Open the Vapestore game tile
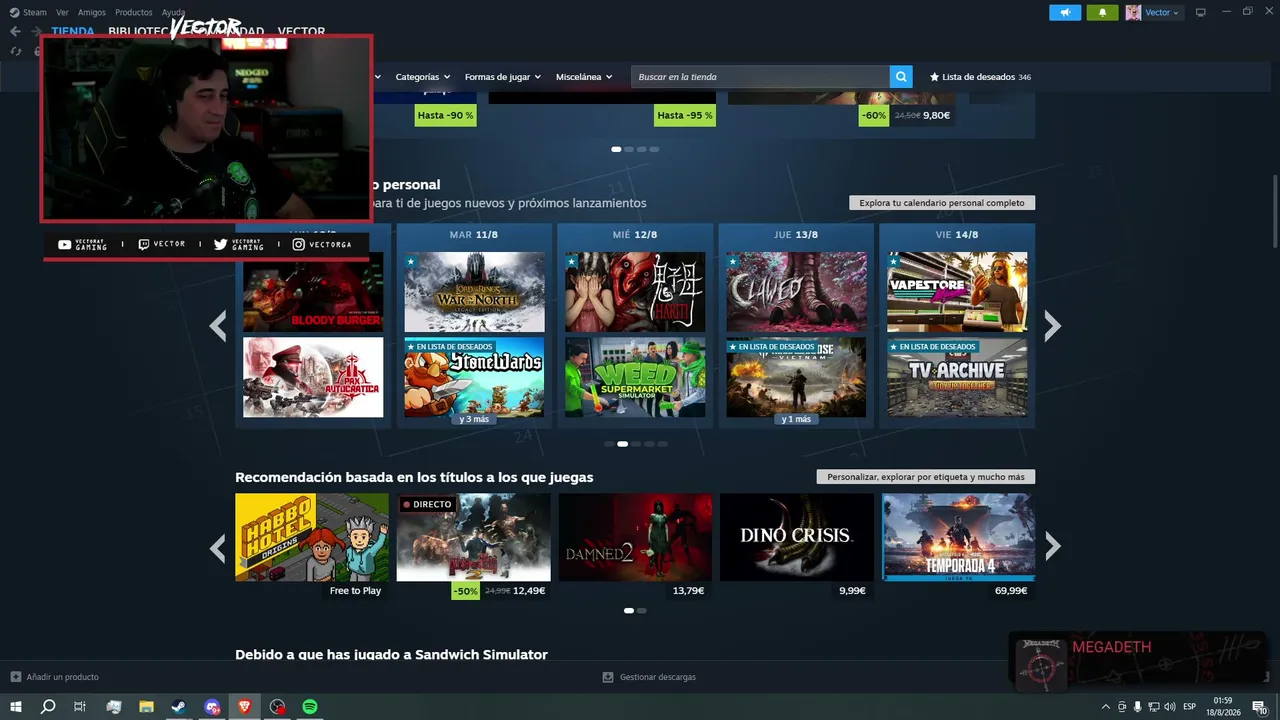1280x720 pixels. [x=957, y=292]
